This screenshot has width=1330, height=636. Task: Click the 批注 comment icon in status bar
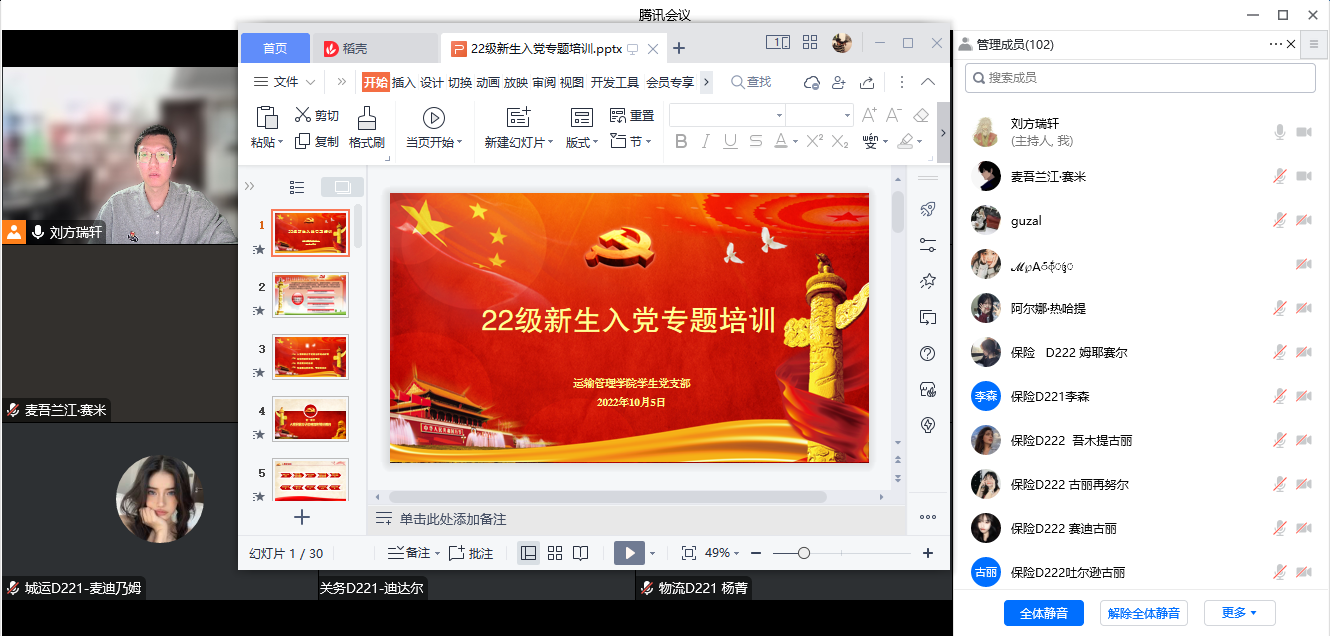coord(457,553)
